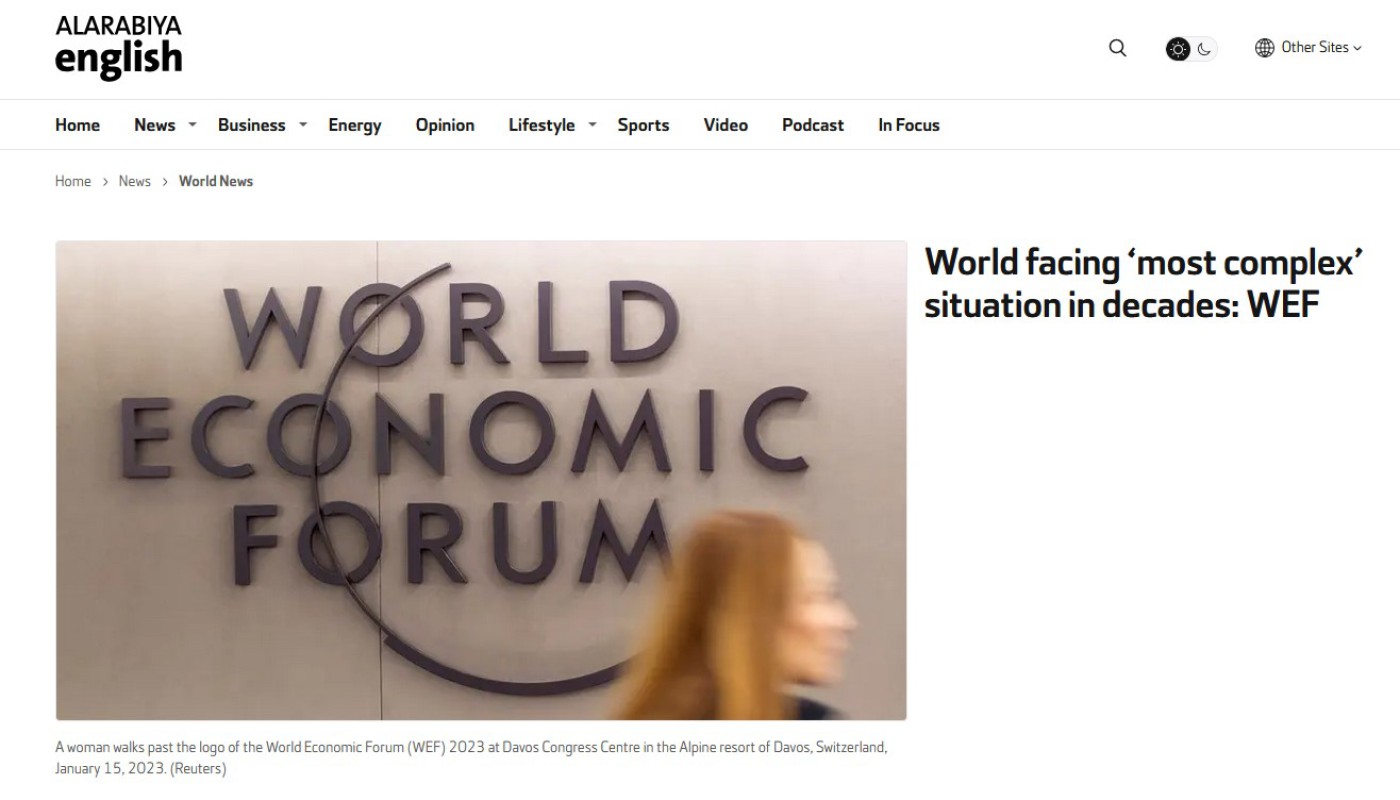This screenshot has width=1400, height=800.
Task: Expand the Lifestyle menu arrow
Action: (x=592, y=125)
